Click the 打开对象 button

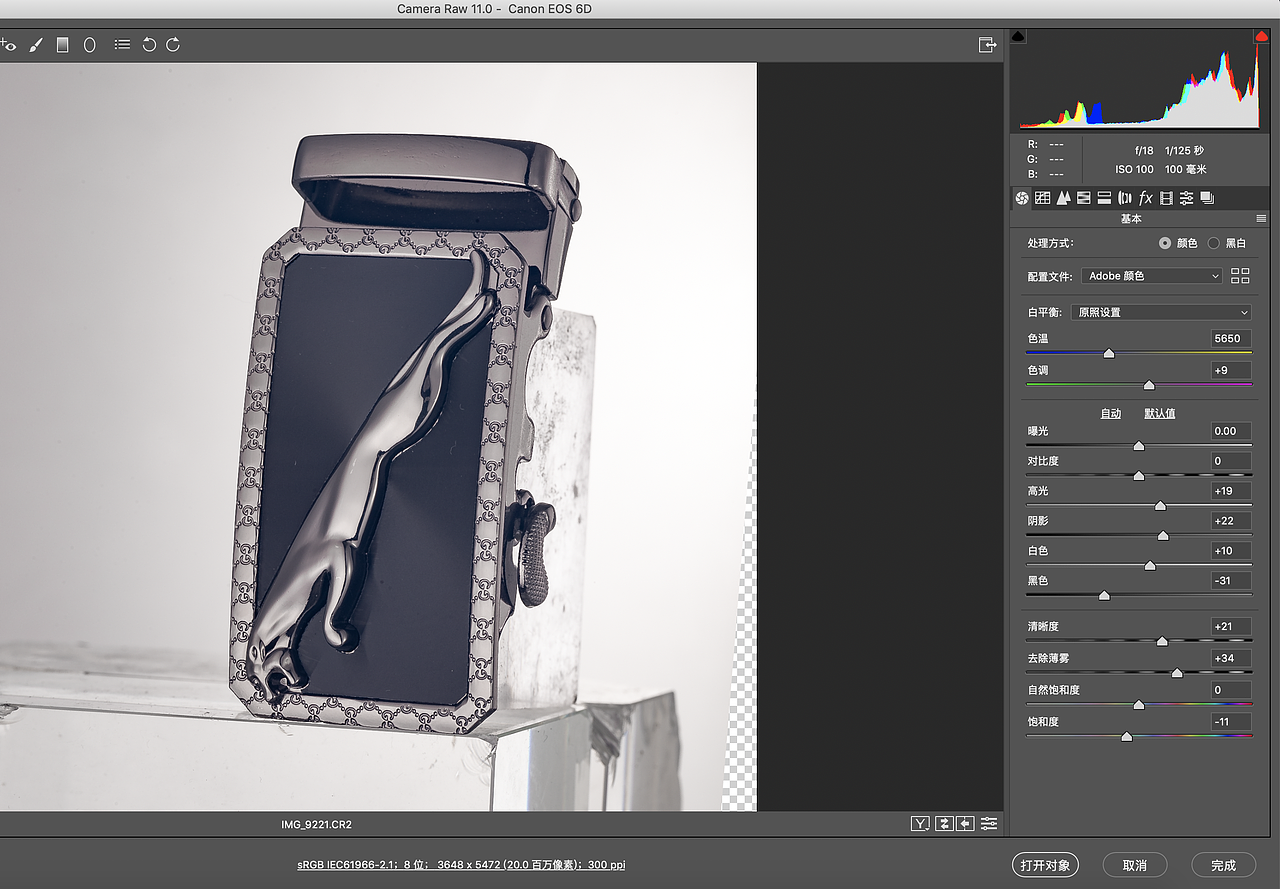coord(1045,865)
